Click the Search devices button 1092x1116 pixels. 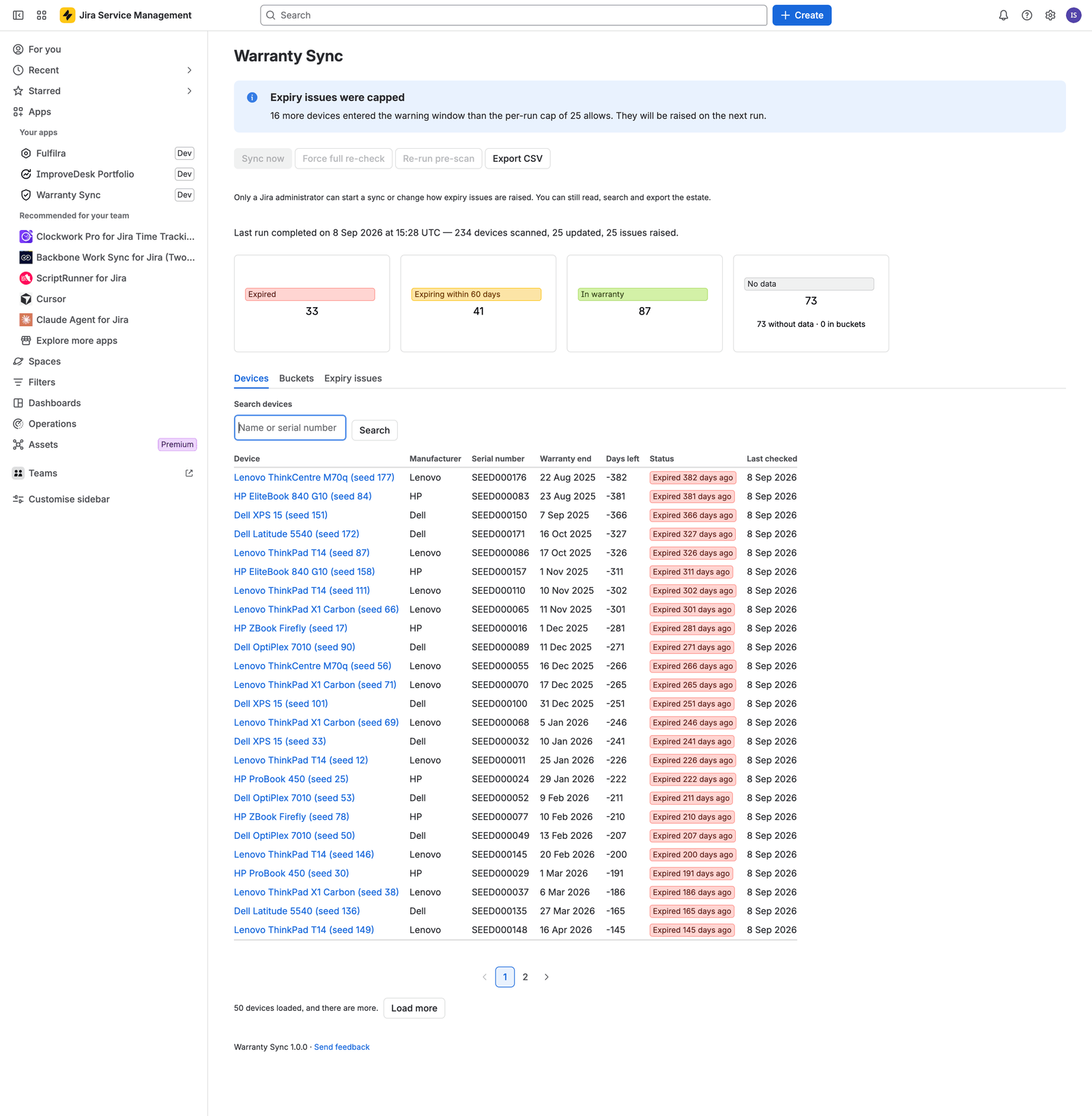point(375,430)
